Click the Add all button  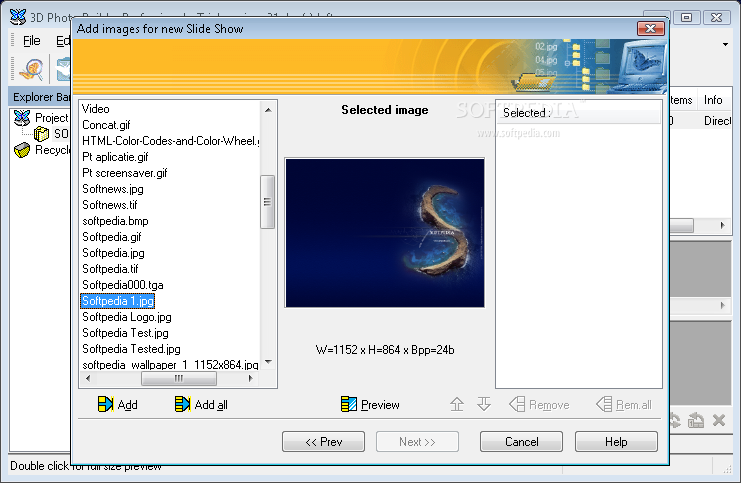[201, 405]
